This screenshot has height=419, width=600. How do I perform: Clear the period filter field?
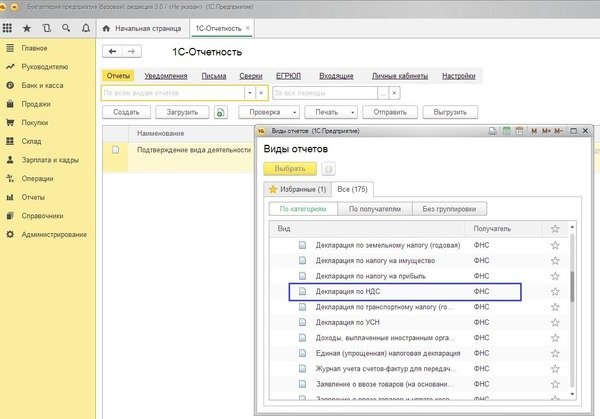[x=395, y=93]
